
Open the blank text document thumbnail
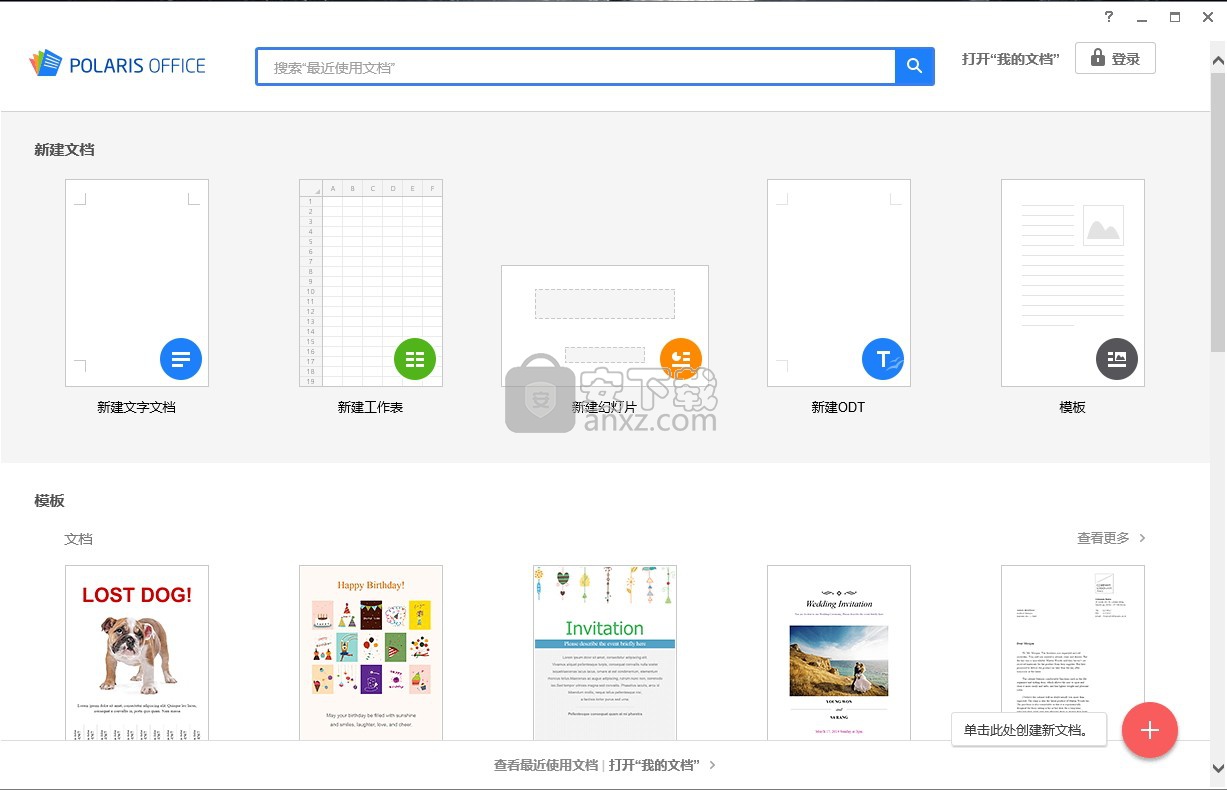pos(137,283)
